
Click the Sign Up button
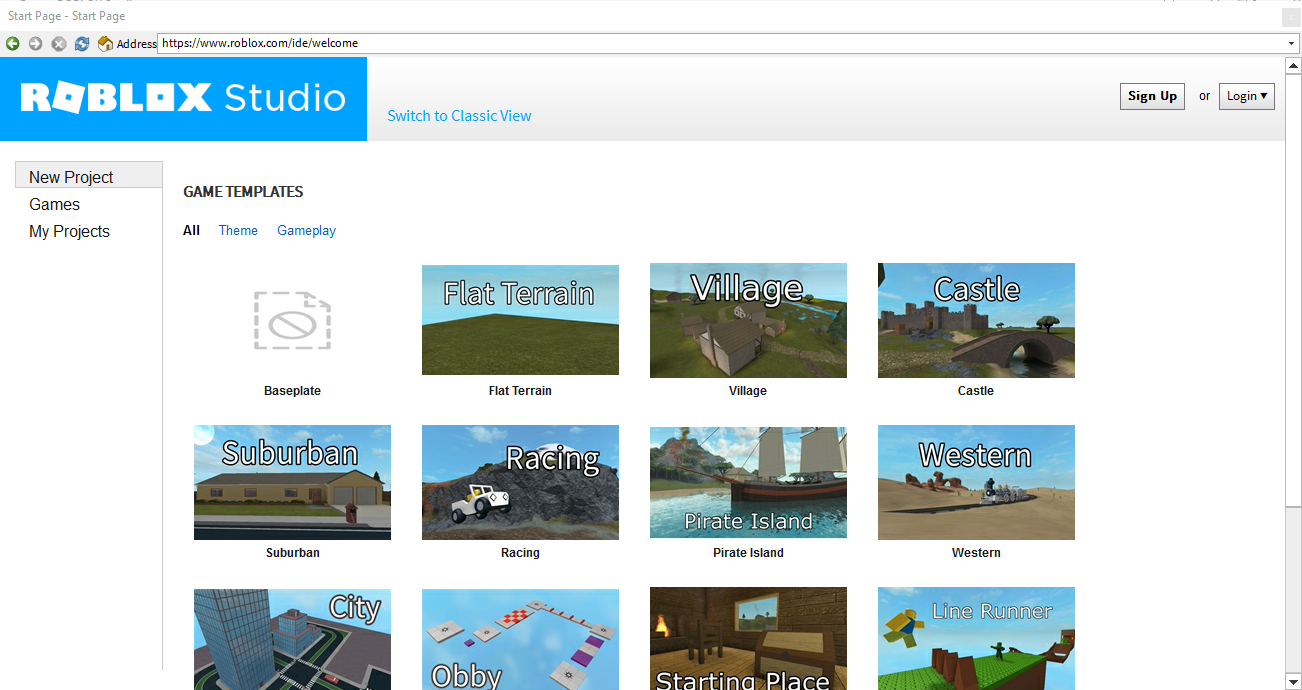pos(1152,96)
